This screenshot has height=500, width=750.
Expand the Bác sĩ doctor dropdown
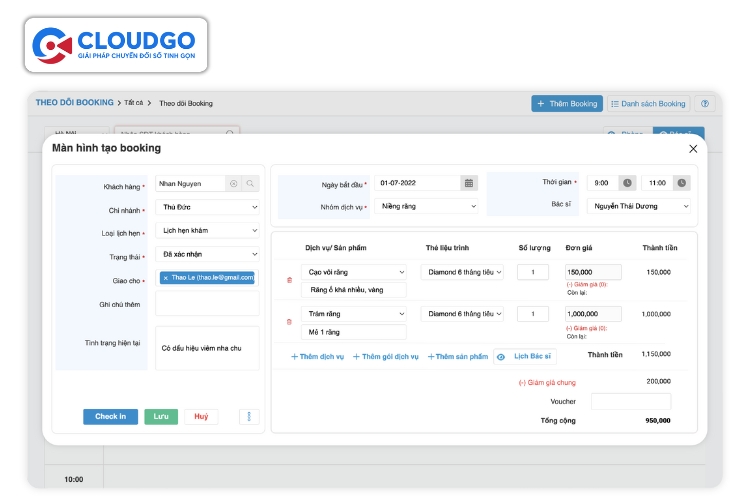coord(639,207)
